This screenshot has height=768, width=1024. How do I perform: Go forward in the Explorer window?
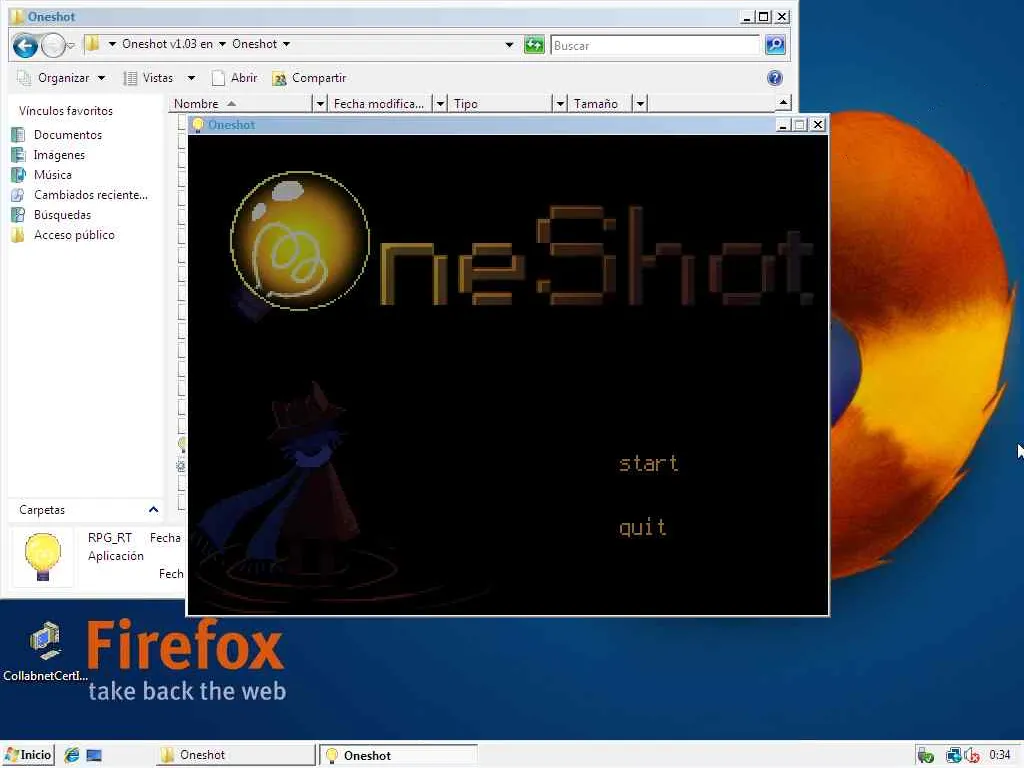[52, 45]
